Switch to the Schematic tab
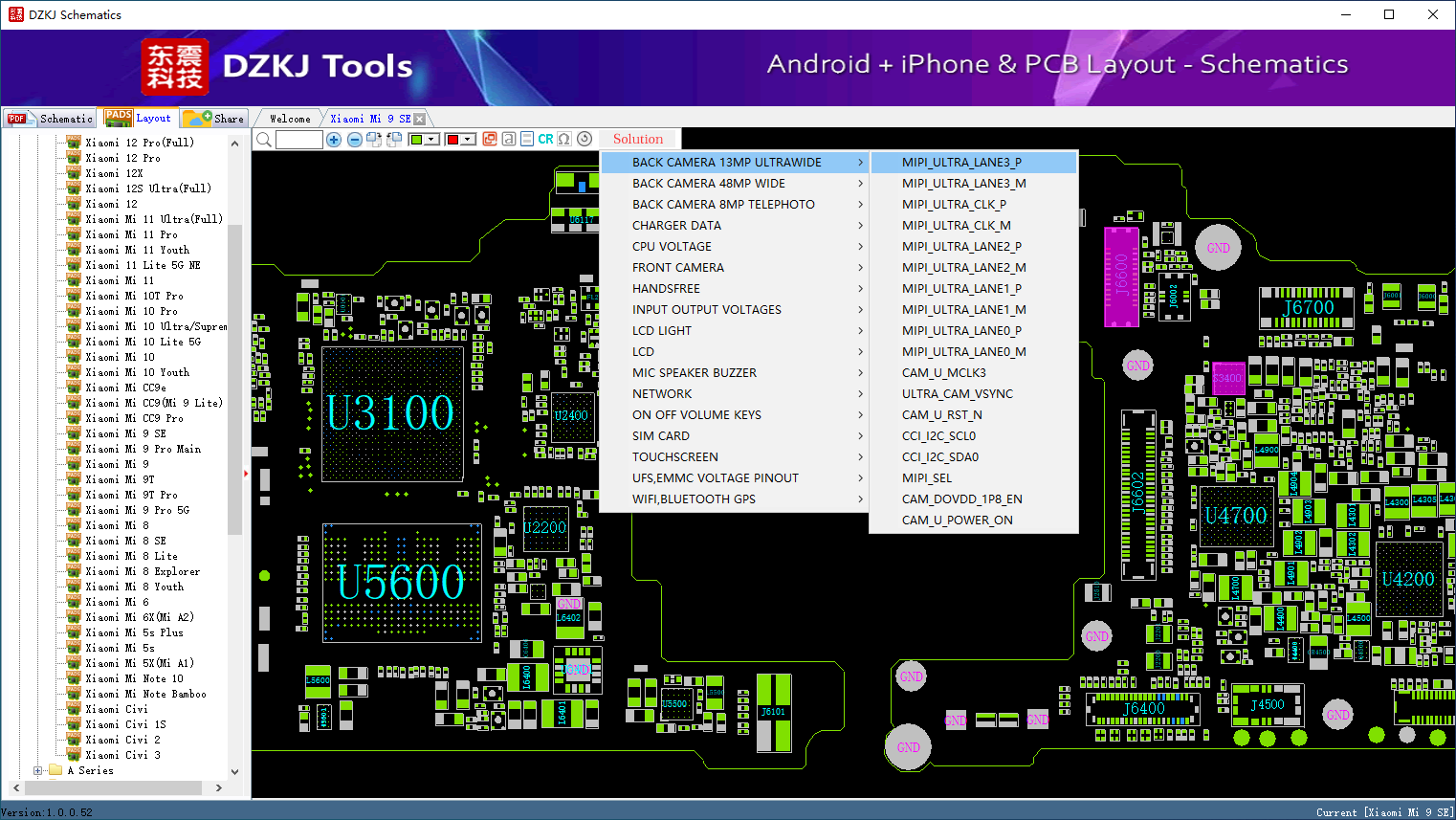The height and width of the screenshot is (820, 1456). [50, 119]
